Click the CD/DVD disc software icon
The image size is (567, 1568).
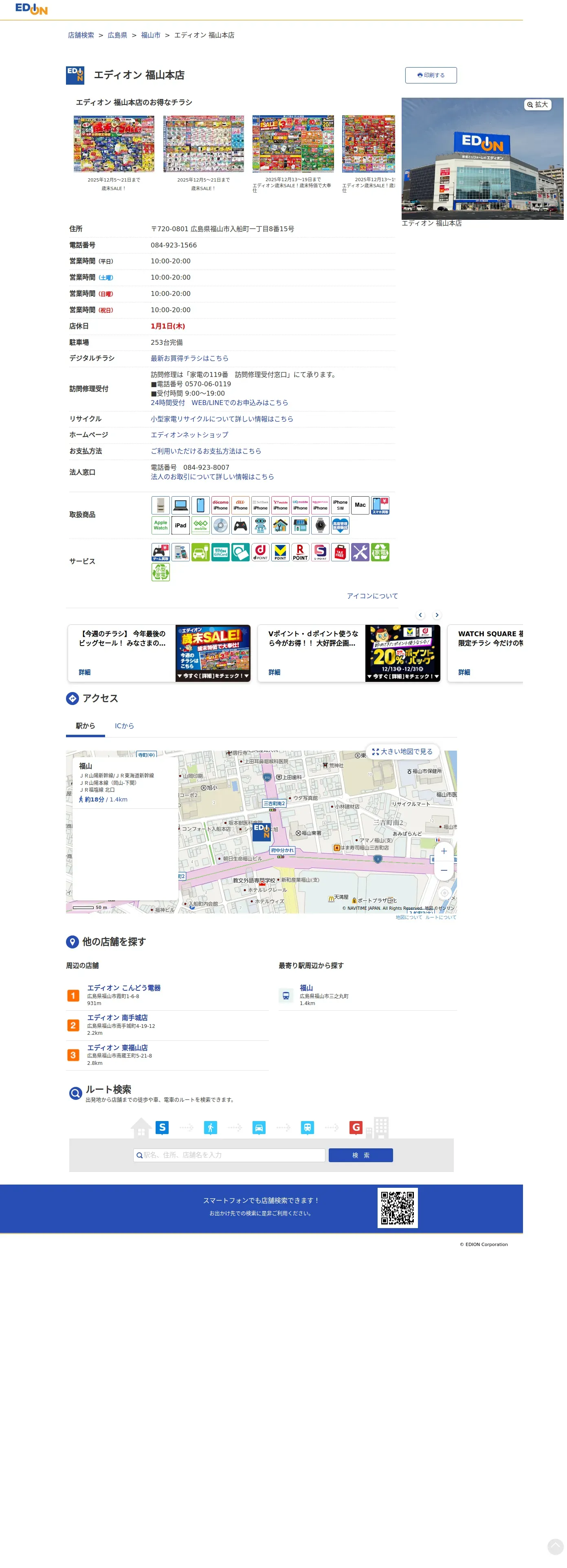coord(220,525)
